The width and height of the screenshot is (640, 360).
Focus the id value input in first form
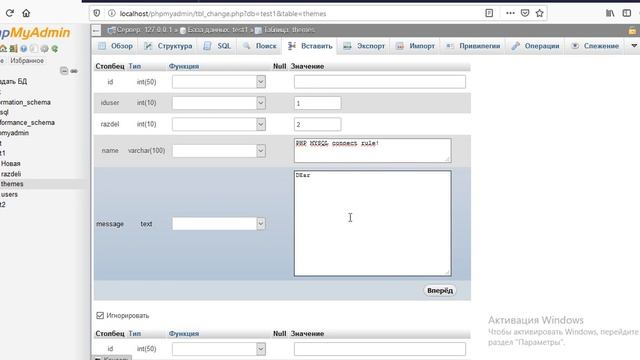(380, 82)
